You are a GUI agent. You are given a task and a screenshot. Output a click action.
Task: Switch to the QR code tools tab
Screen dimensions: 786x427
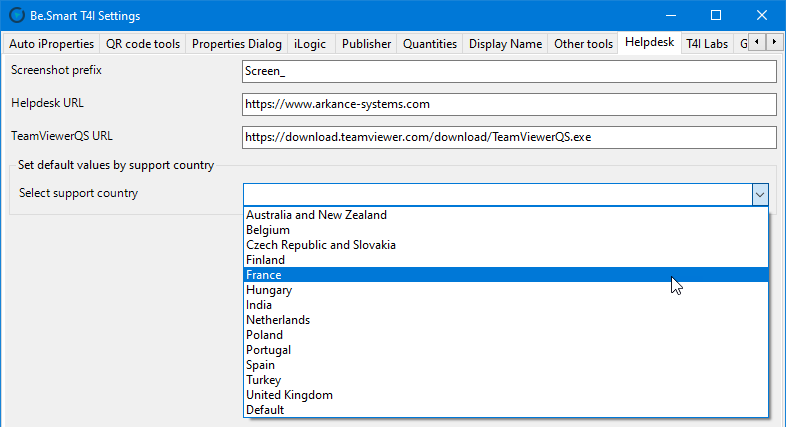click(x=143, y=44)
